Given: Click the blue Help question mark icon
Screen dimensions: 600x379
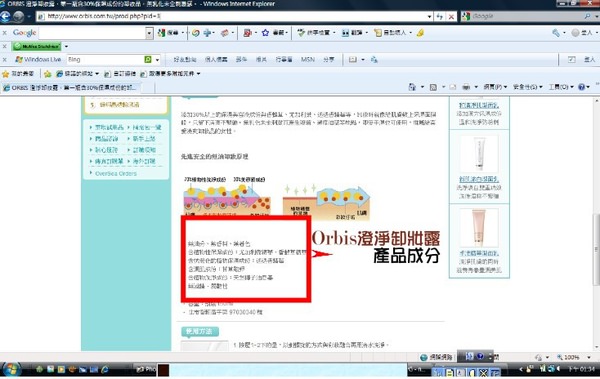Looking at the screenshot, I should coord(582,87).
